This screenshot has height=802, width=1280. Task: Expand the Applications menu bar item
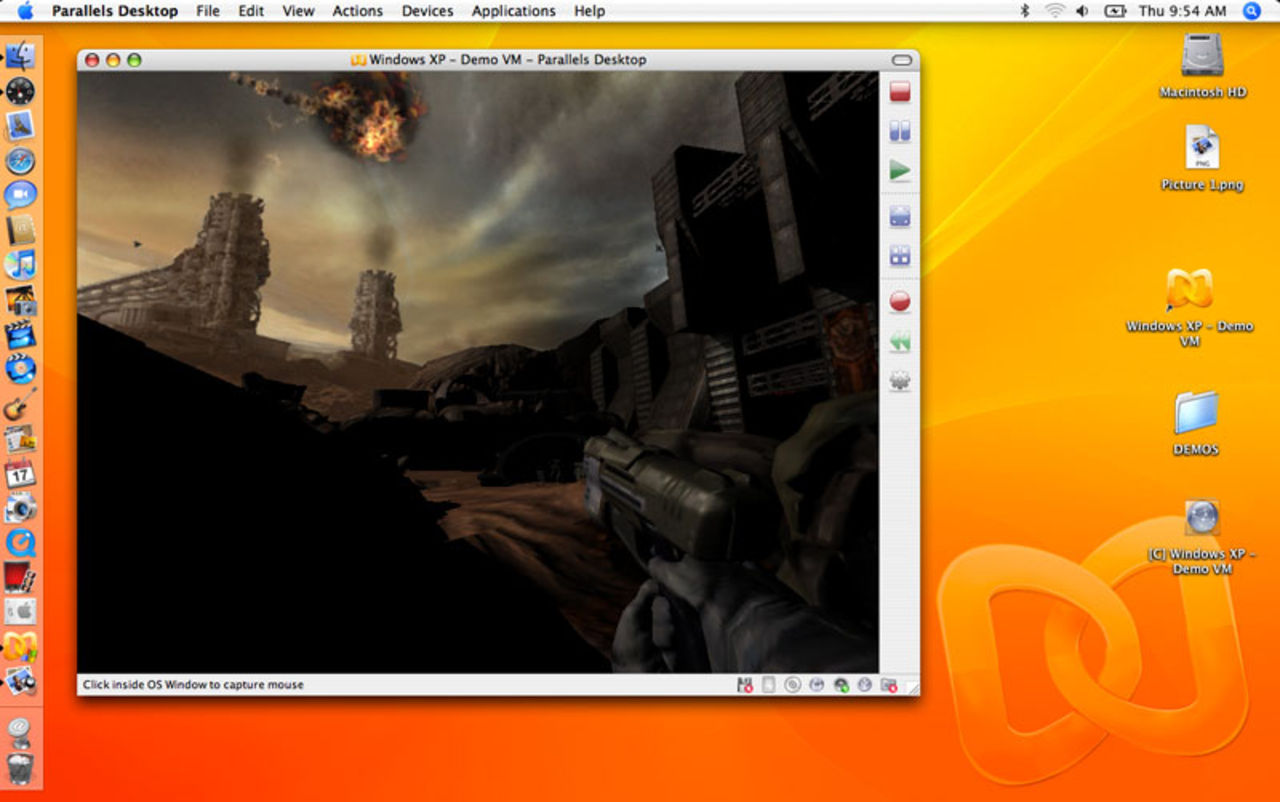click(513, 11)
